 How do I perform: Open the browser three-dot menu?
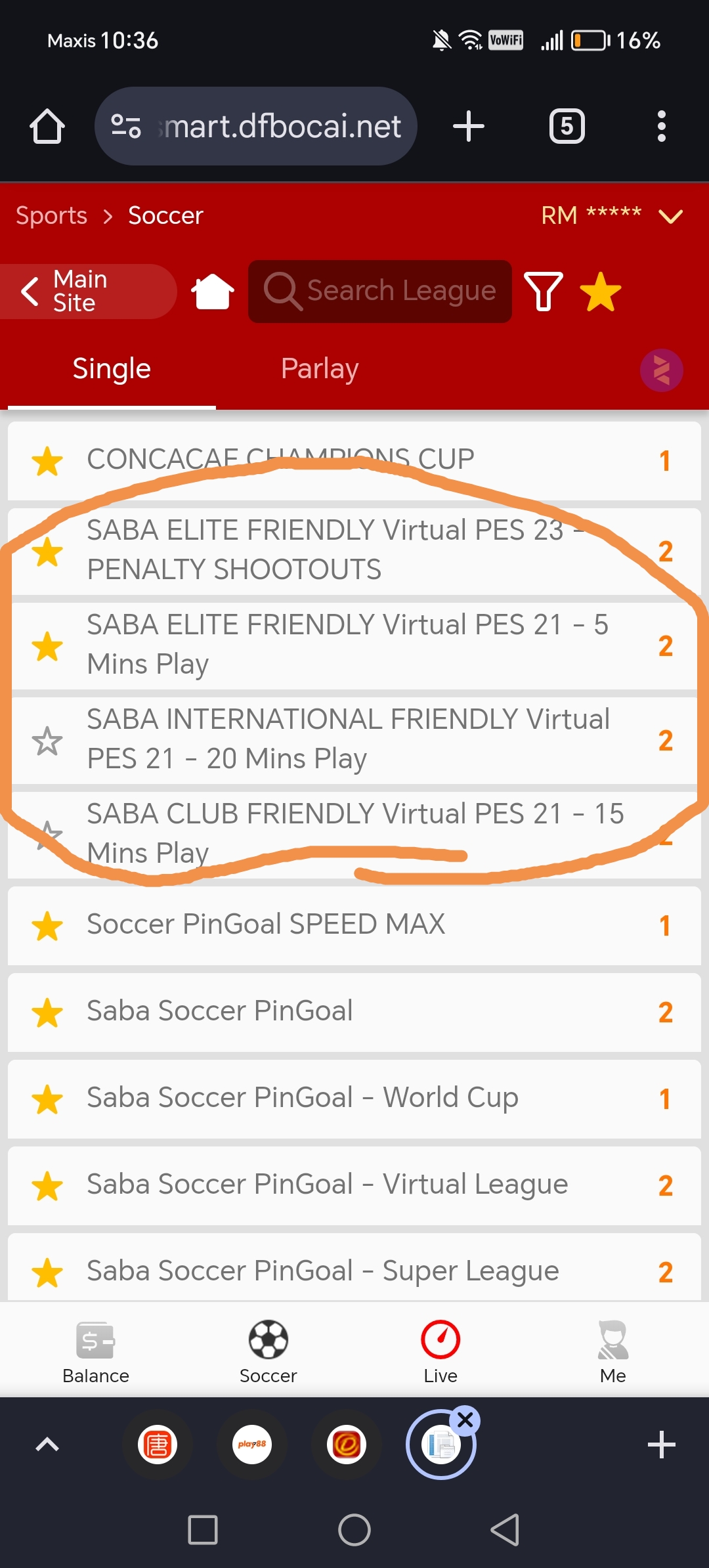point(661,126)
